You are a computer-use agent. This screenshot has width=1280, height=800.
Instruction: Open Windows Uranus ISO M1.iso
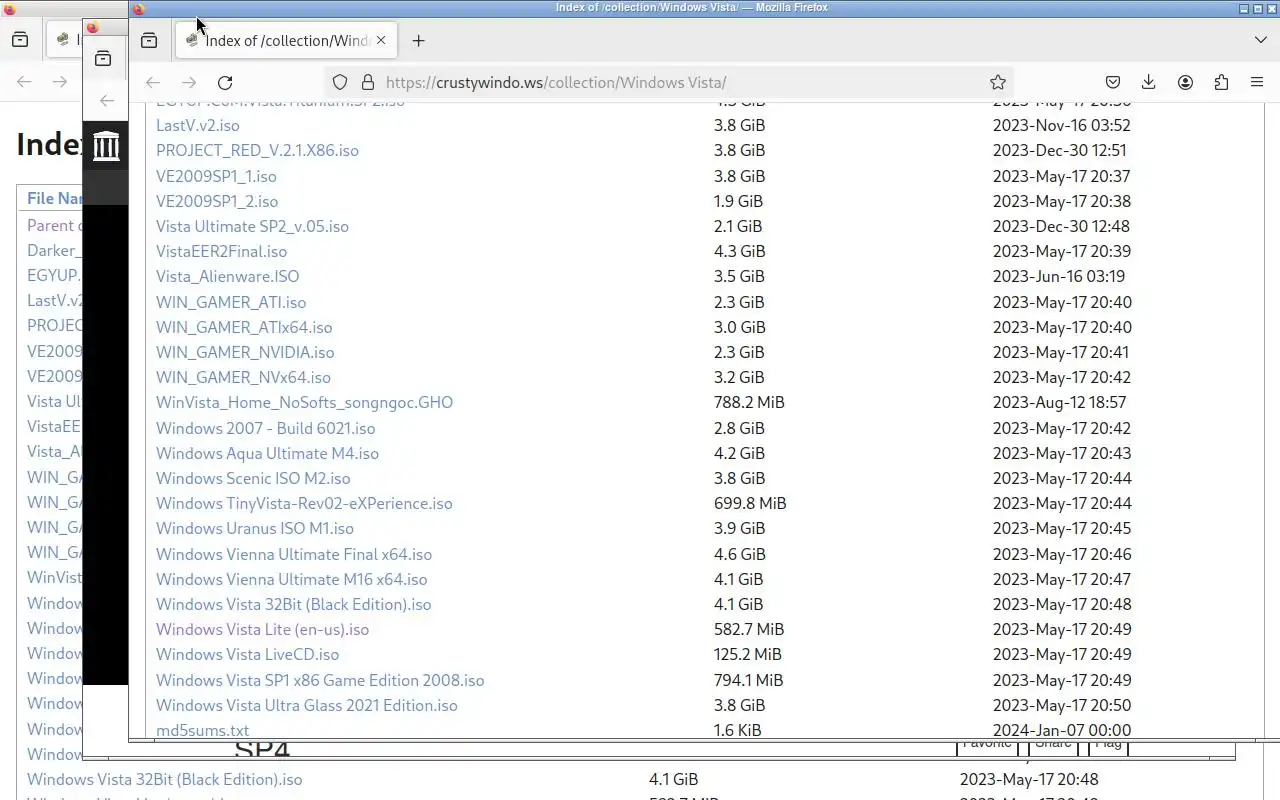click(255, 528)
